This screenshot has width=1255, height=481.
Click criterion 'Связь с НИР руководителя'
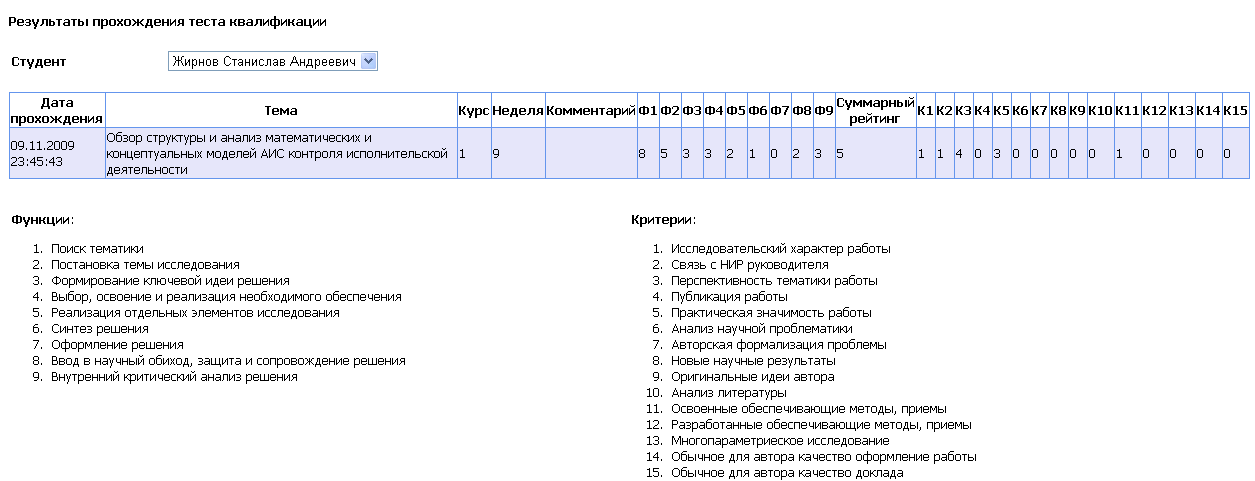[x=750, y=265]
